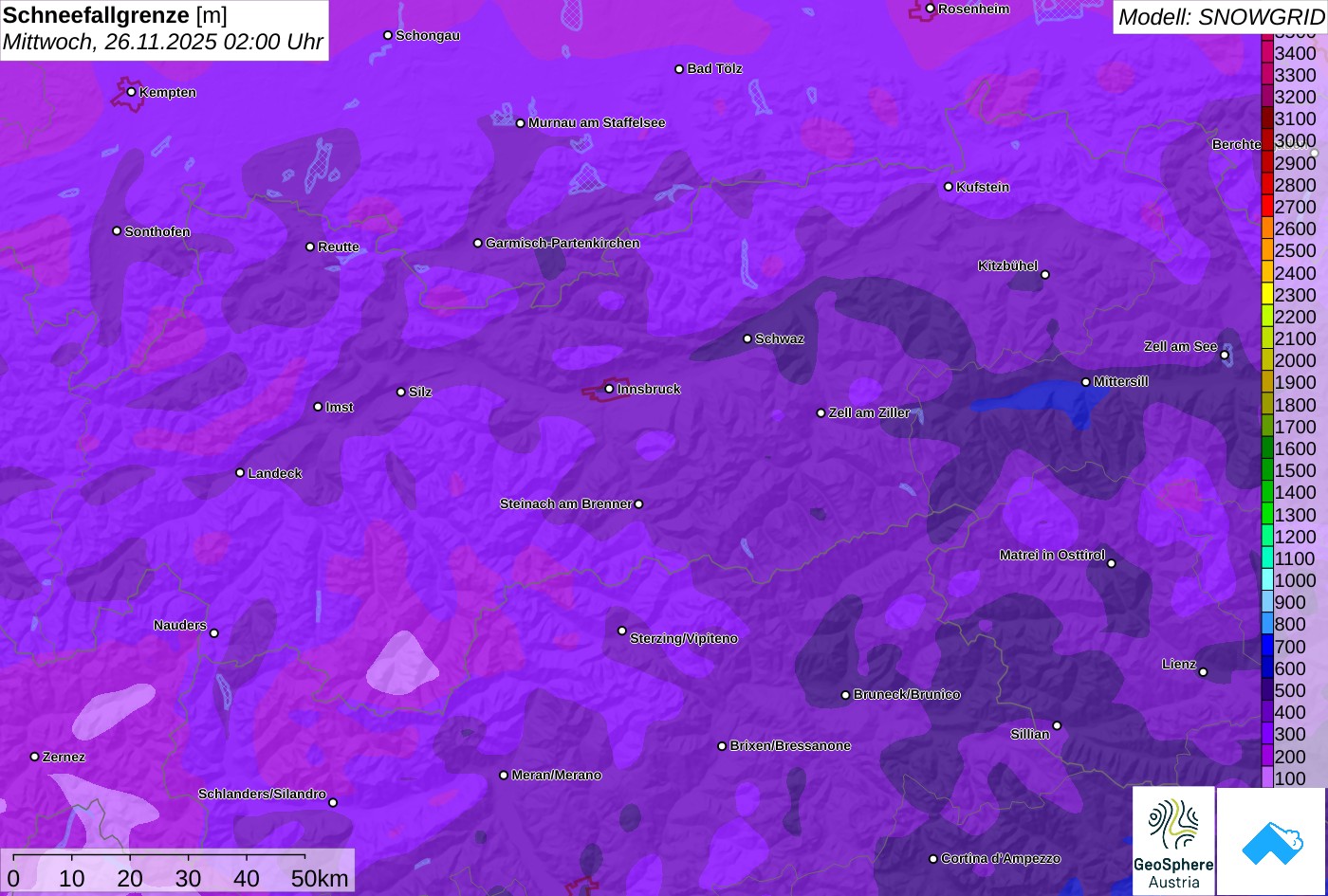Click the Schlanders/Silandro marker dot

click(333, 803)
